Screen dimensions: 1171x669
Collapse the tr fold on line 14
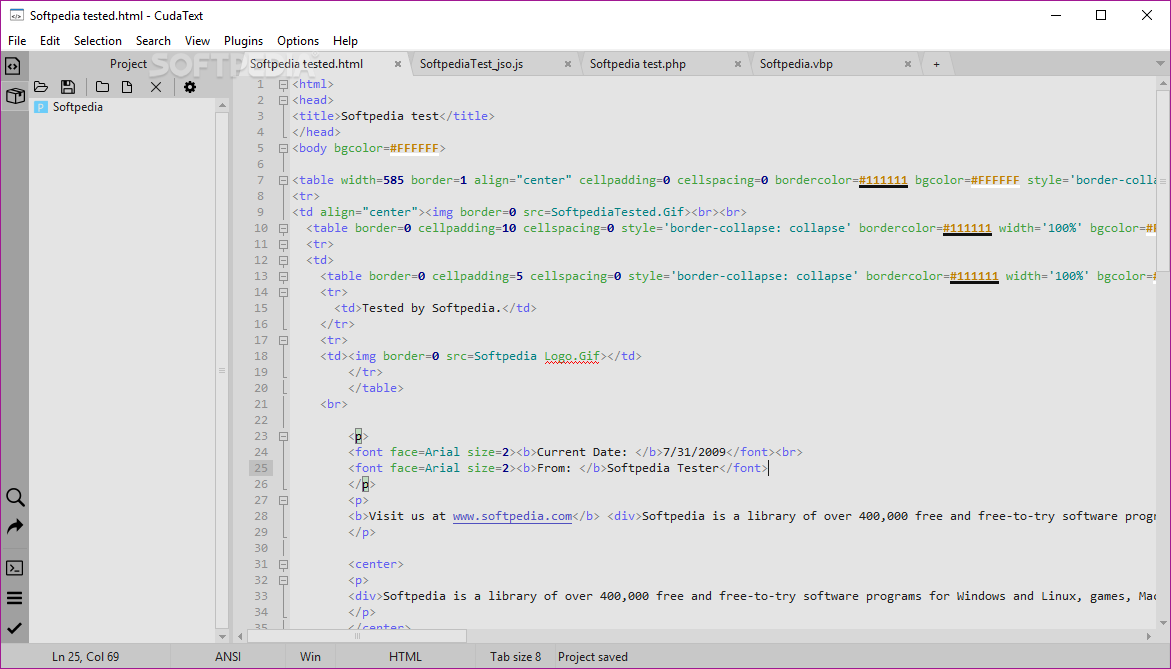pos(283,293)
